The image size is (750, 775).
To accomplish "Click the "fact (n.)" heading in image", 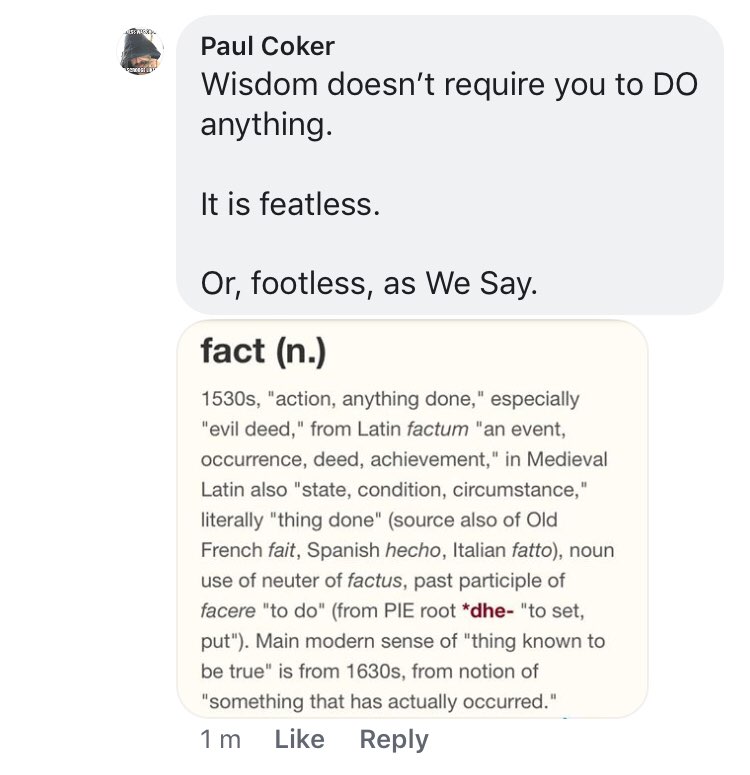I will tap(263, 351).
